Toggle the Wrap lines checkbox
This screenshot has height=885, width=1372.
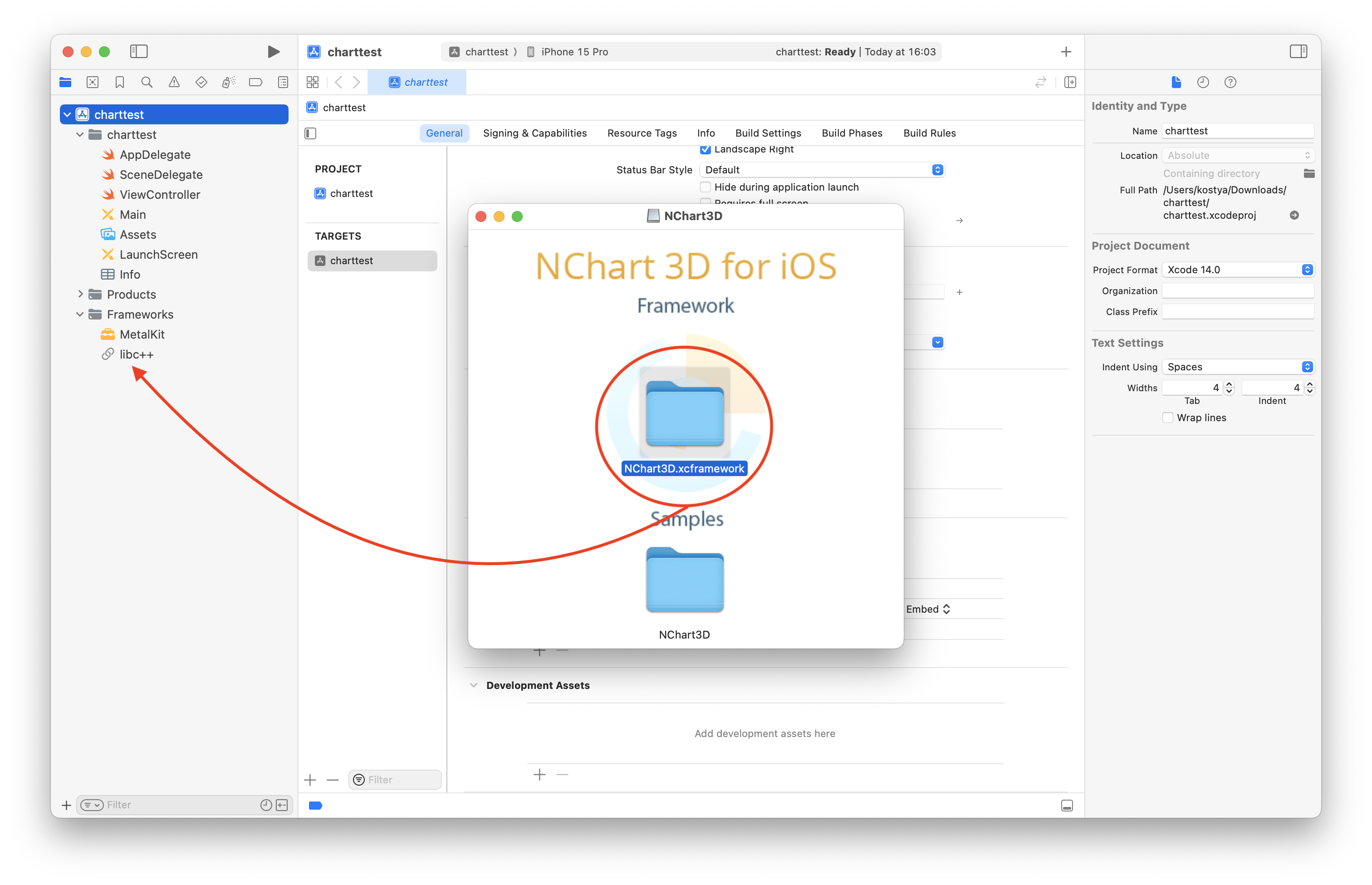pos(1168,418)
